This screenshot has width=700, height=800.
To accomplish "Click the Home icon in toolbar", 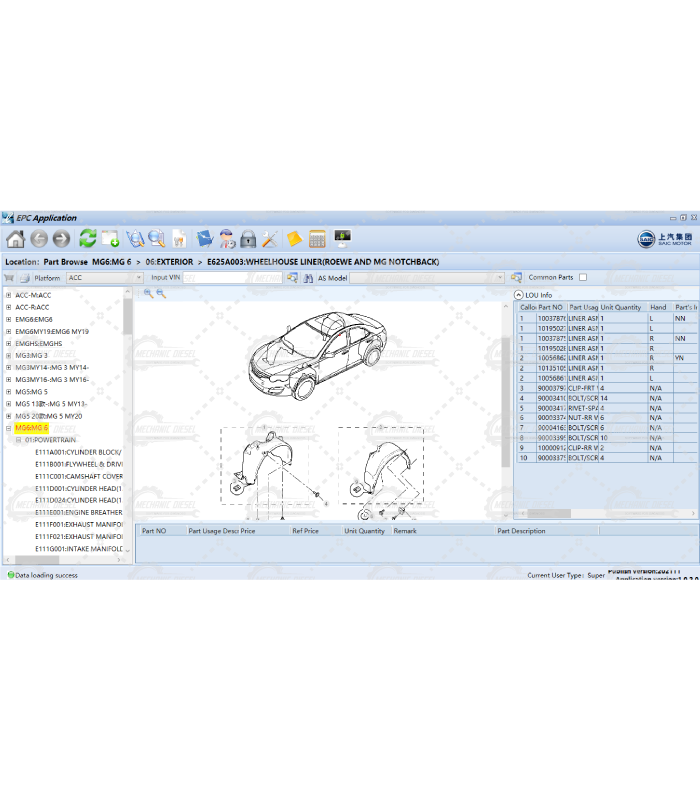I will (x=15, y=239).
